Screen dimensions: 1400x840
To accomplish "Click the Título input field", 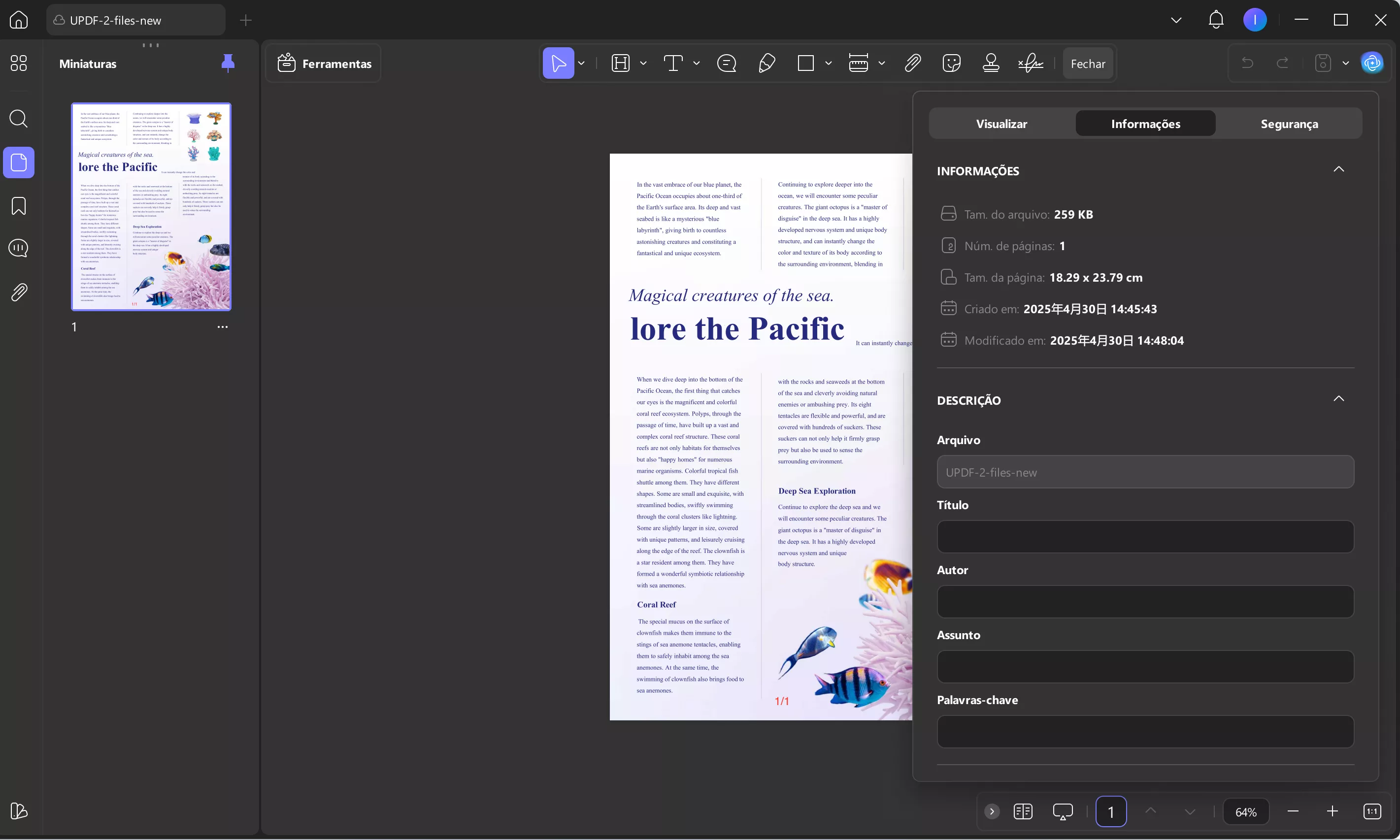I will point(1145,537).
